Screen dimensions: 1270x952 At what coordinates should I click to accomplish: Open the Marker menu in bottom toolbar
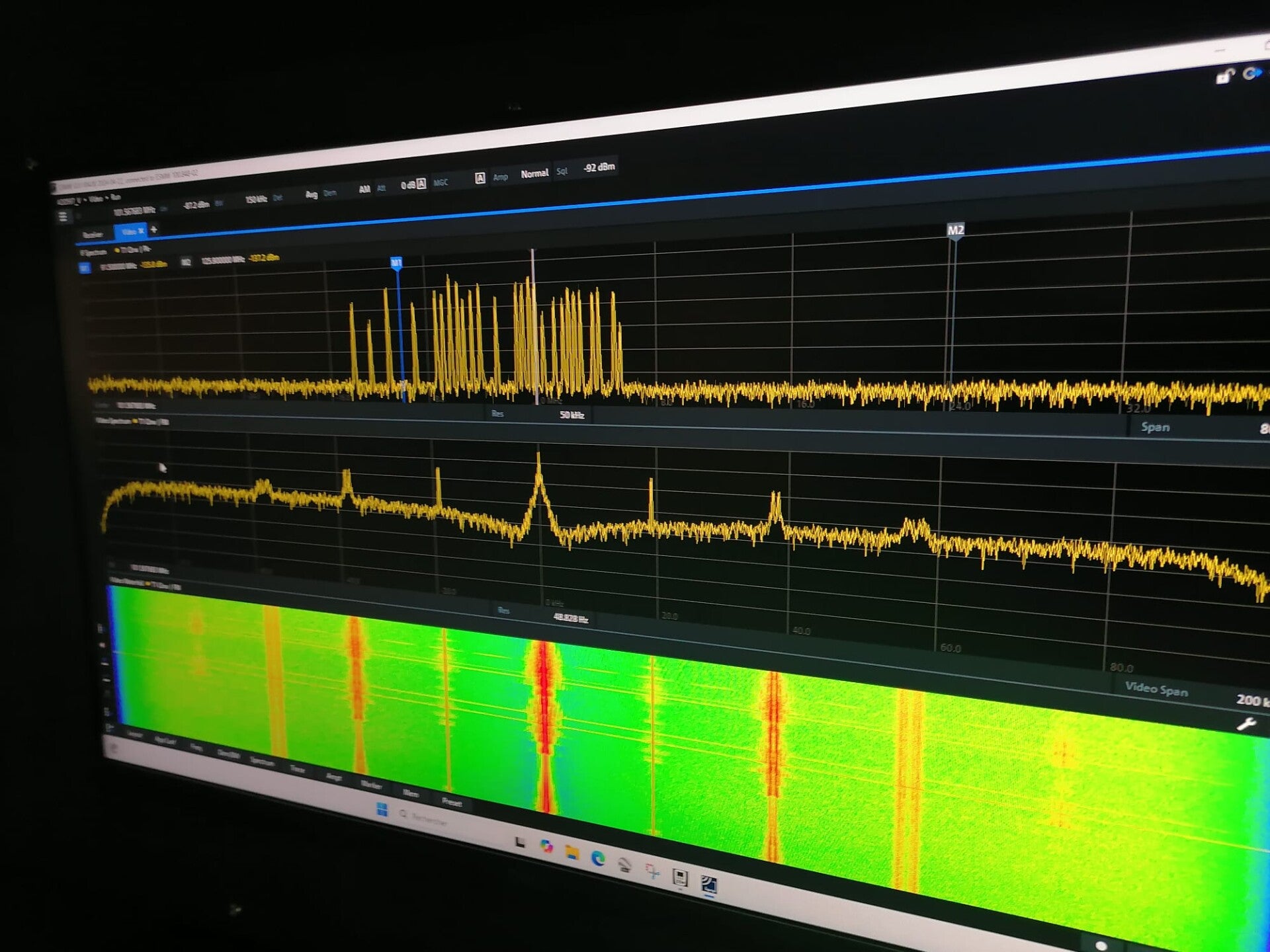pos(371,785)
